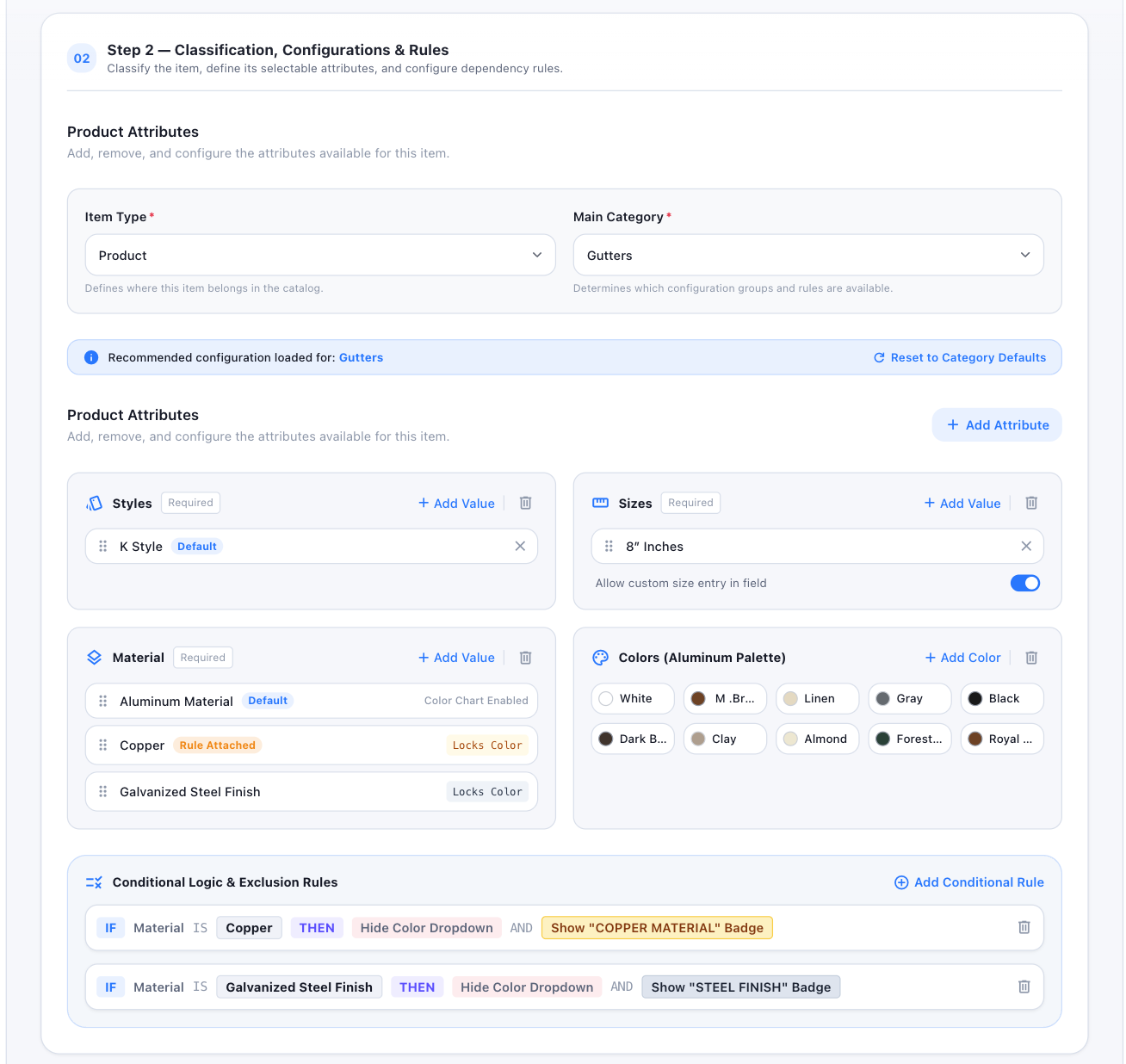1126x1064 pixels.
Task: Remove the 8" Inches size value
Action: [1026, 546]
